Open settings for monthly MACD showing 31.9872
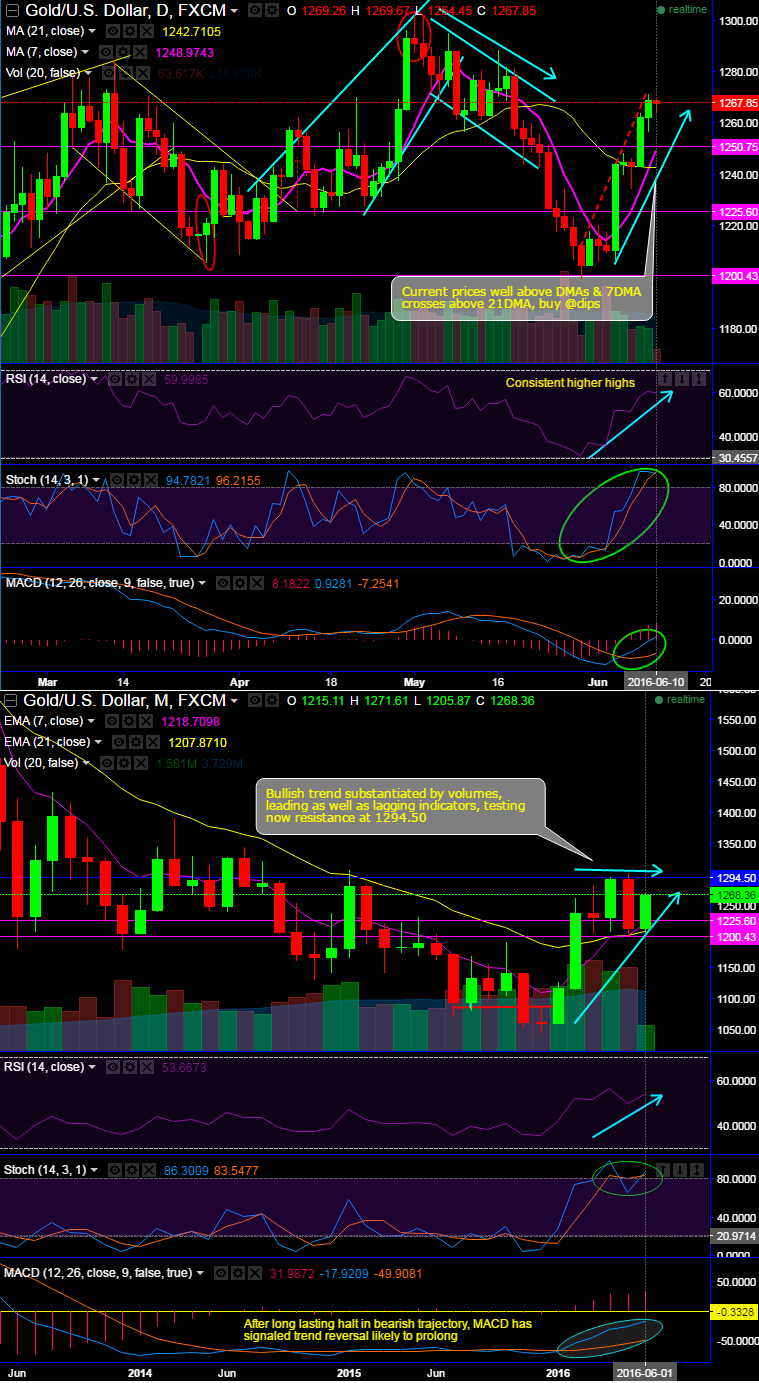 point(240,1271)
